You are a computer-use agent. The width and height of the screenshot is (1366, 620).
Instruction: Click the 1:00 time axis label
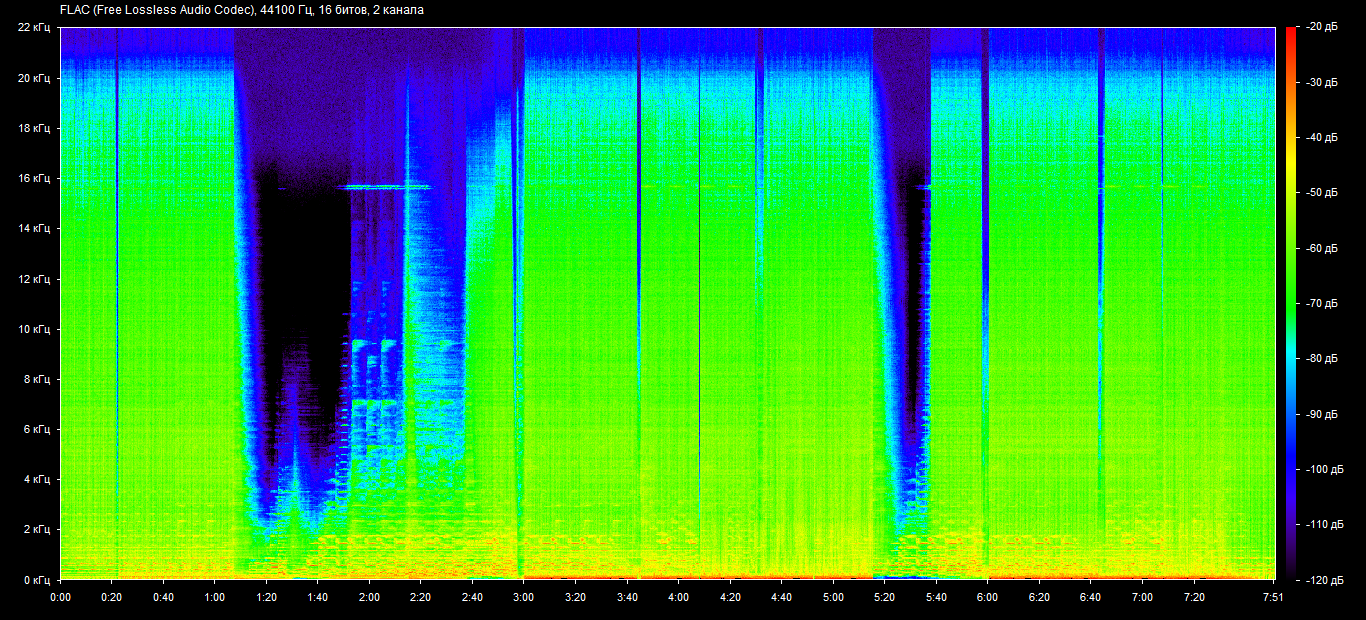point(215,597)
